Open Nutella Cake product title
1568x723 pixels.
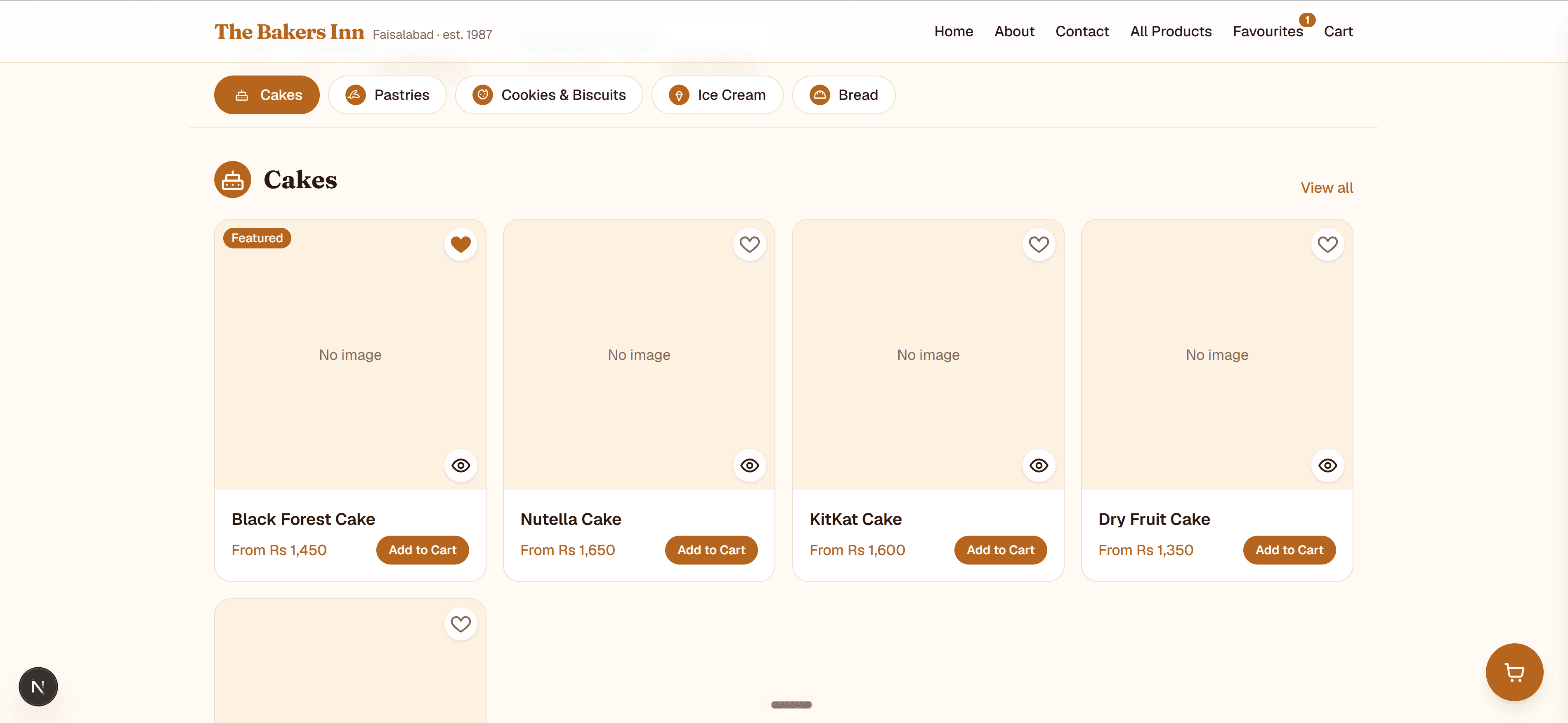click(x=570, y=519)
